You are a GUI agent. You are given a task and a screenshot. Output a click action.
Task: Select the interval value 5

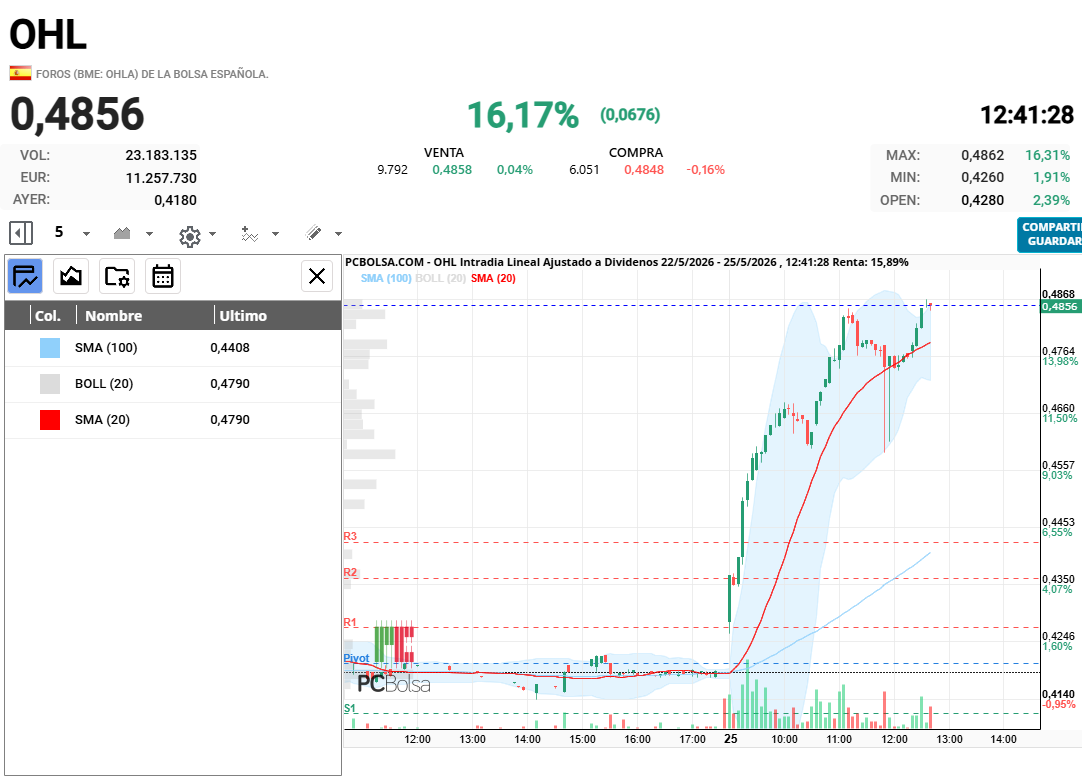[x=59, y=232]
